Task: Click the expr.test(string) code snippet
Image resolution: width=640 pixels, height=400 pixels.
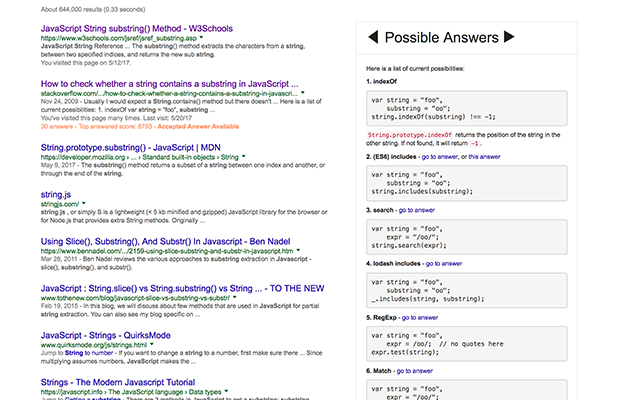Action: (467, 344)
